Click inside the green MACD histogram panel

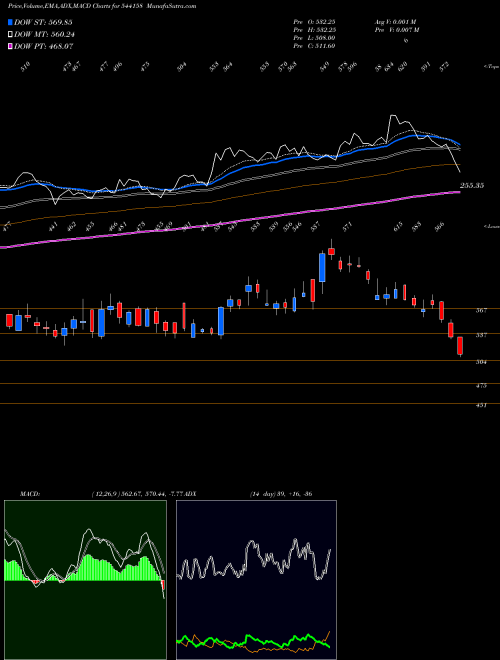(x=85, y=580)
